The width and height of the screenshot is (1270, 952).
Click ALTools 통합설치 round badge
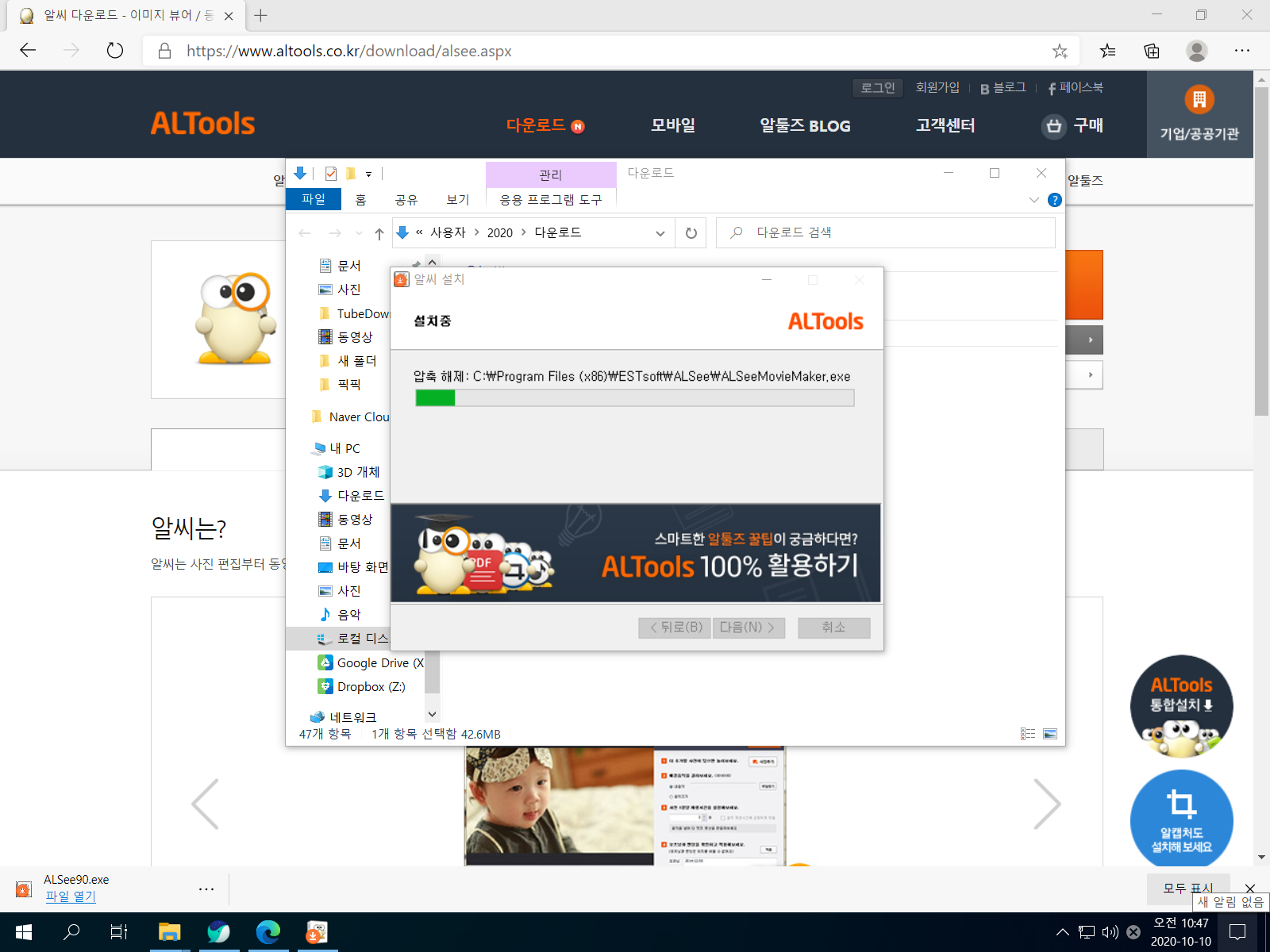point(1181,706)
